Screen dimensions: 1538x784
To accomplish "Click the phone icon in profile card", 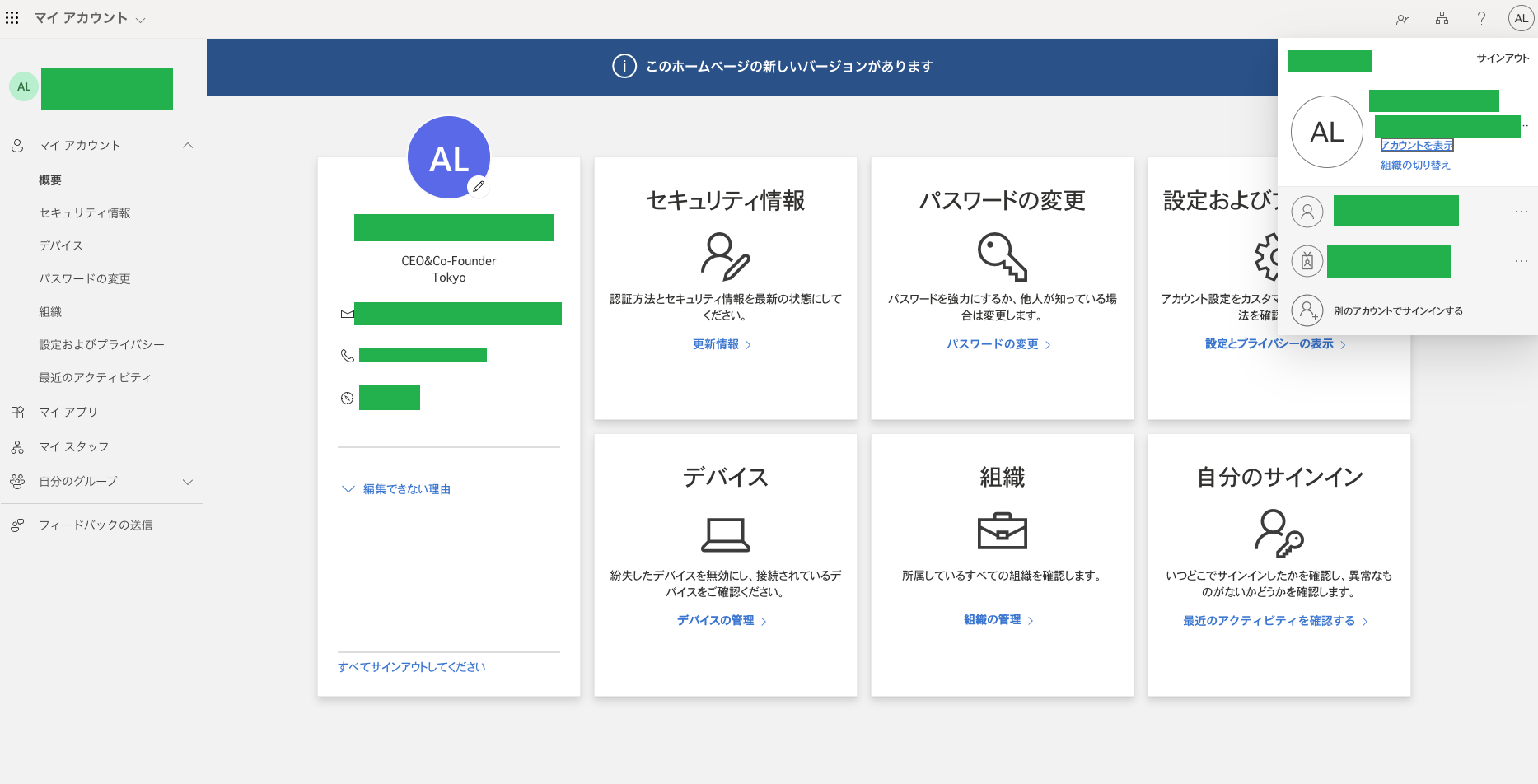I will [x=348, y=356].
